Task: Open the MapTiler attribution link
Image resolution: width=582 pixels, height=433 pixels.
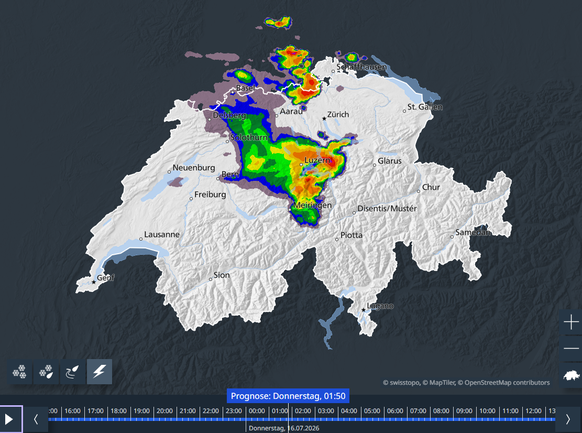Action: (442, 383)
